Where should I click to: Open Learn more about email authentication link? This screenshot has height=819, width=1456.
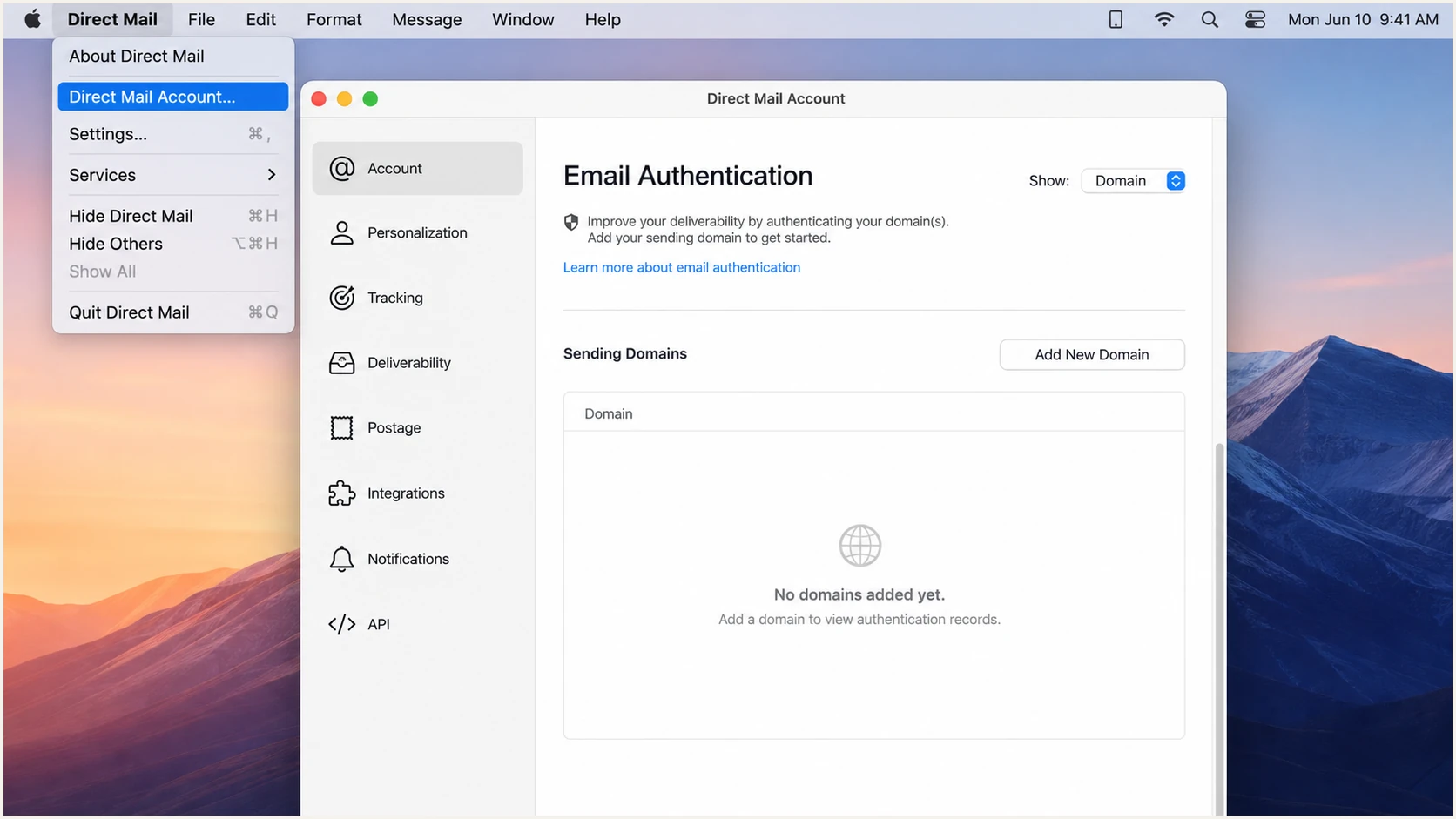[x=681, y=267]
